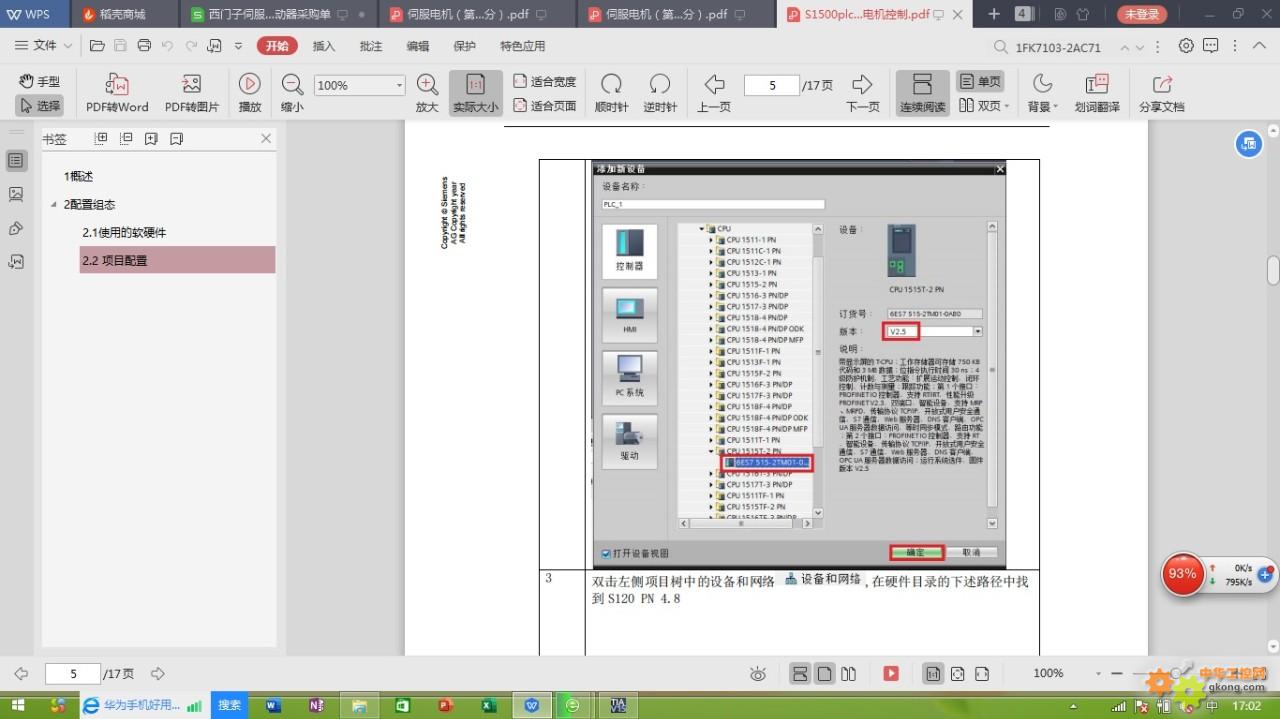Open the thumbnail panel icon in left sidebar

pos(16,194)
